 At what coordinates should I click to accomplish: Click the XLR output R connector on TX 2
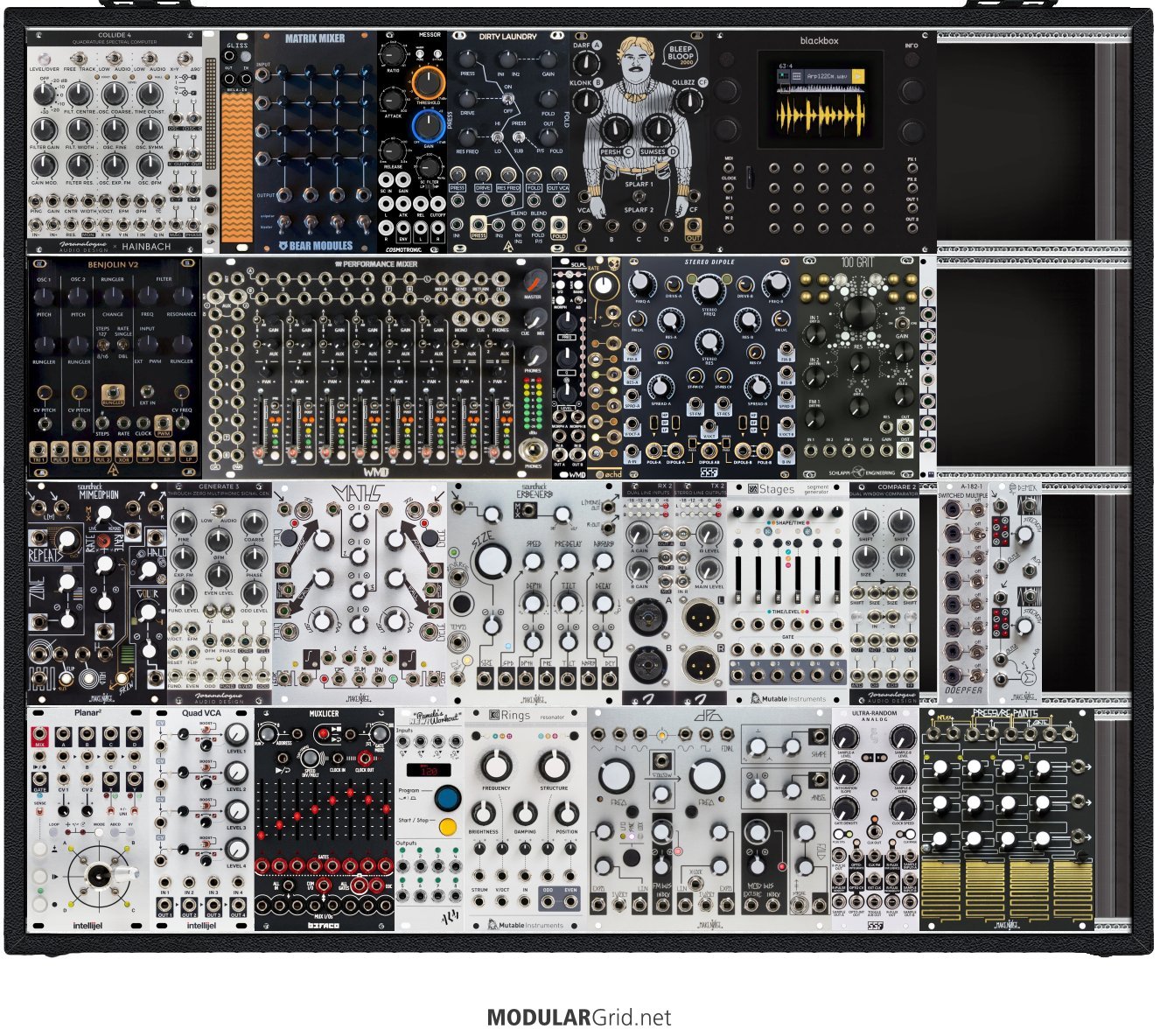click(700, 664)
